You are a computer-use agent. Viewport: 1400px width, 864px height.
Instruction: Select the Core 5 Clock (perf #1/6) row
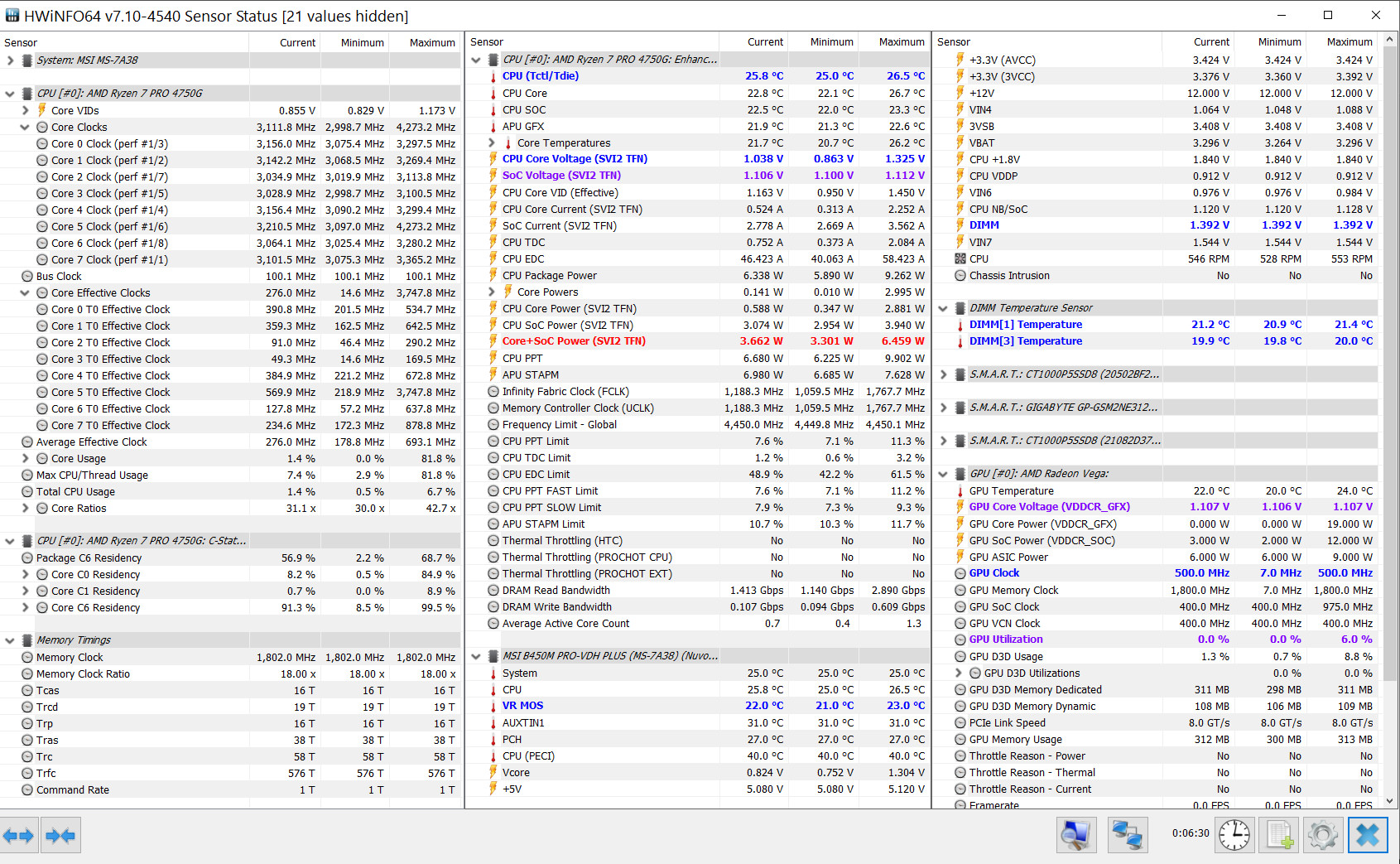[231, 226]
